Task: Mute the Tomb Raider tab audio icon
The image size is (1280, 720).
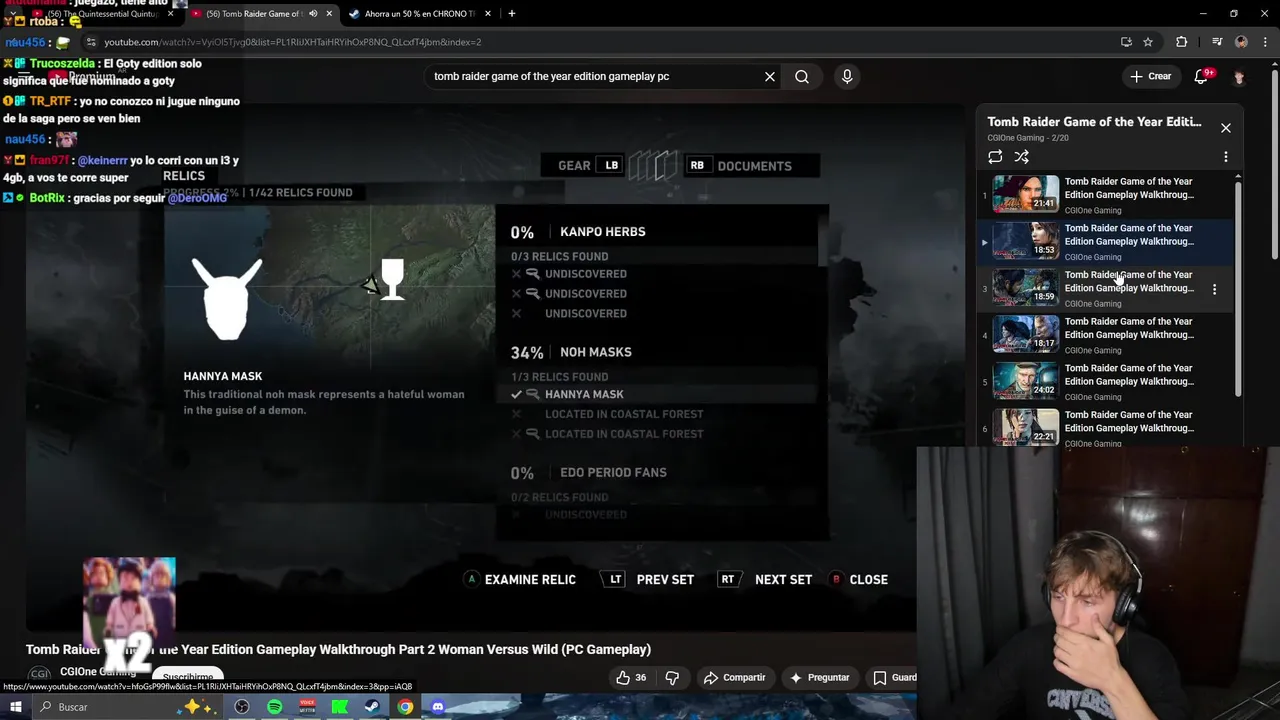Action: coord(313,14)
